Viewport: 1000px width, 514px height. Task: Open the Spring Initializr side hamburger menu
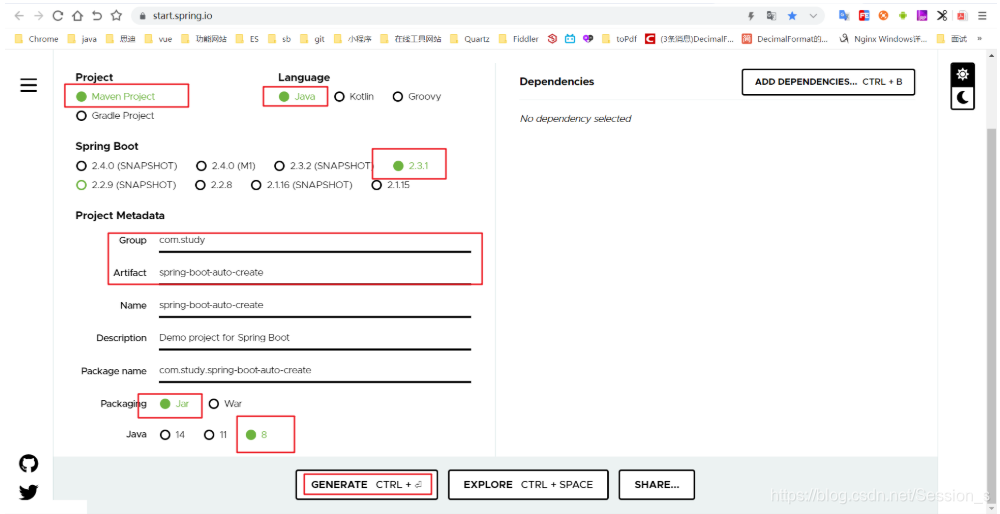click(x=29, y=85)
